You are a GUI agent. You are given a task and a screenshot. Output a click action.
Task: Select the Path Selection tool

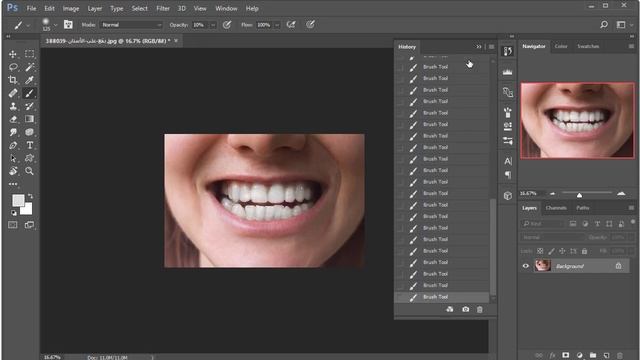[13, 158]
